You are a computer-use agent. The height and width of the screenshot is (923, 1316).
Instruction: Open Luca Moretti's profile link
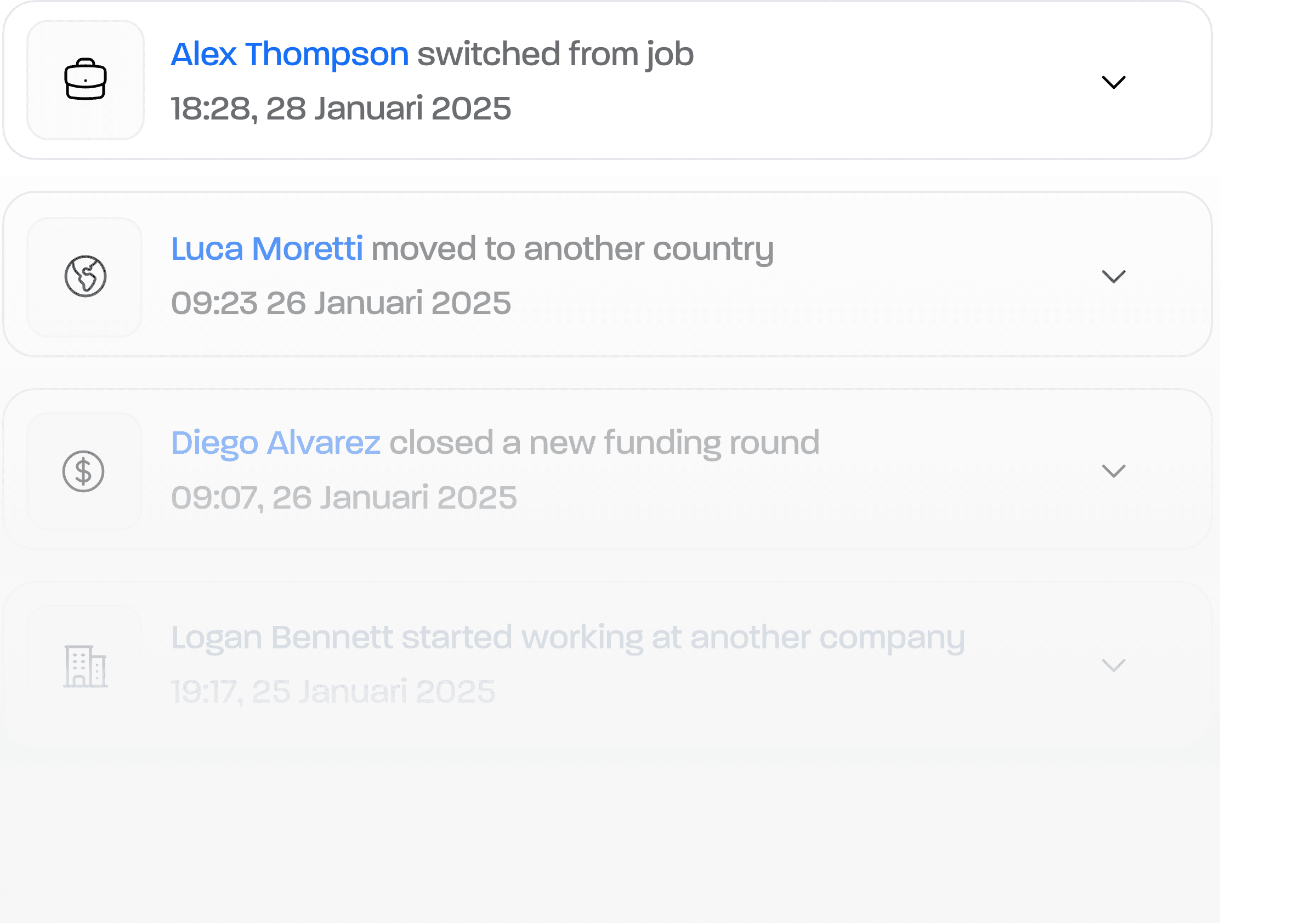267,249
